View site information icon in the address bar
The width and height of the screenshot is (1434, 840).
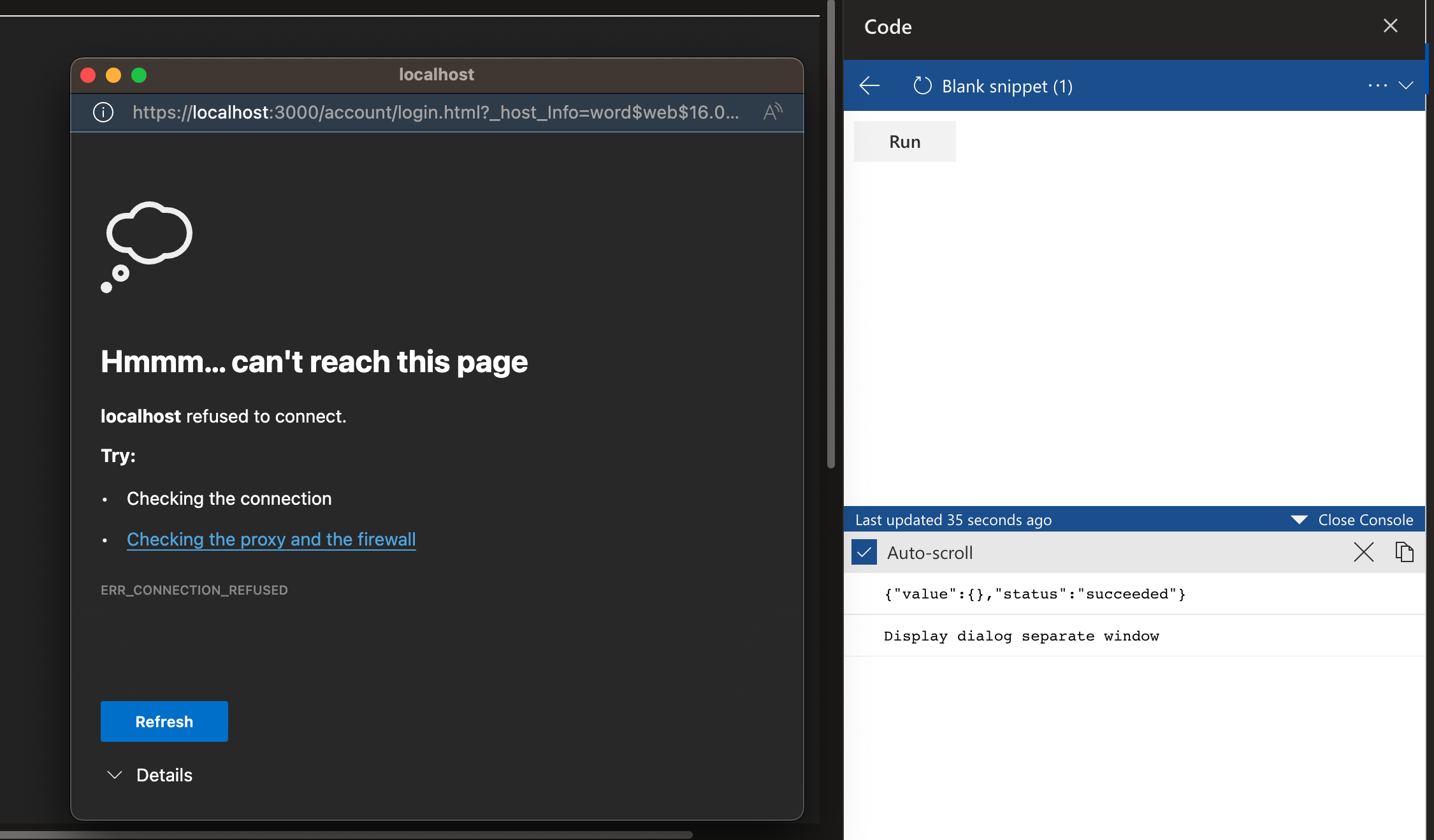tap(103, 112)
